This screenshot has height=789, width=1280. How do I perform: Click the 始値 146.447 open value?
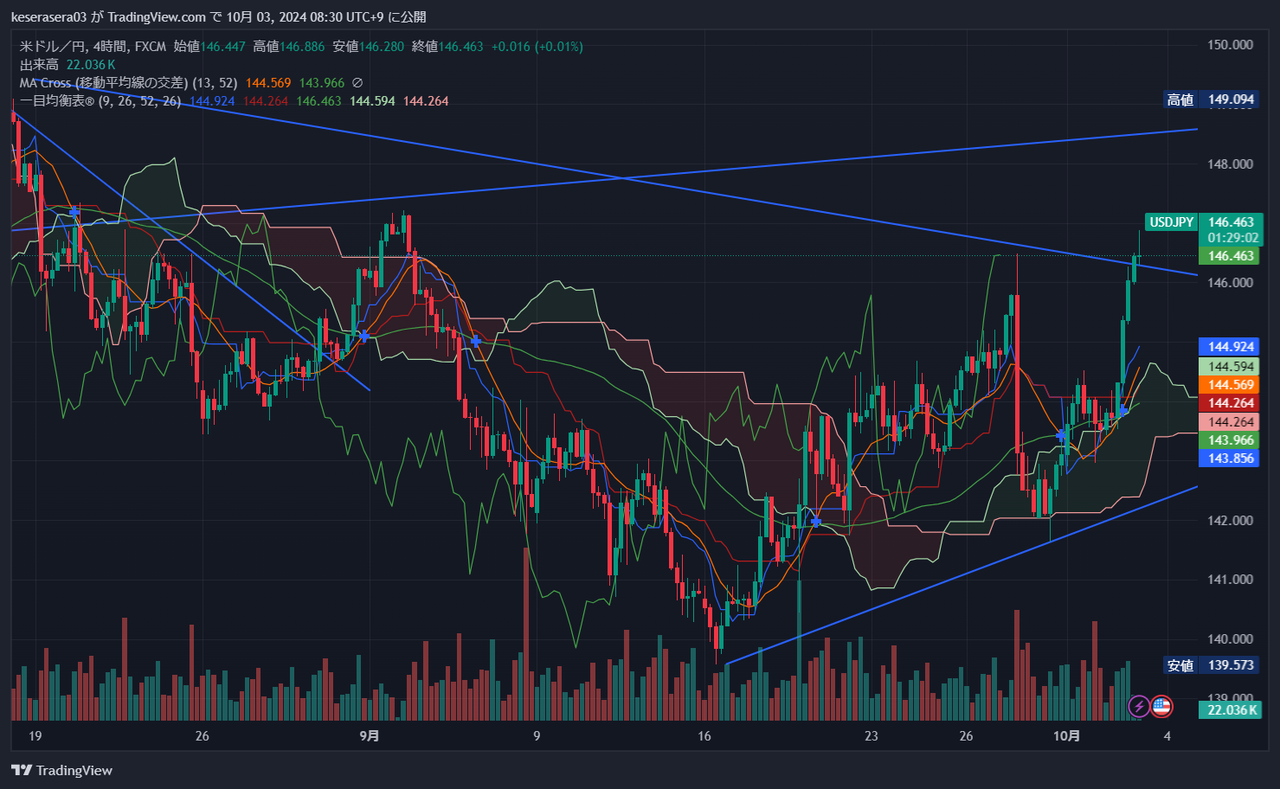210,47
